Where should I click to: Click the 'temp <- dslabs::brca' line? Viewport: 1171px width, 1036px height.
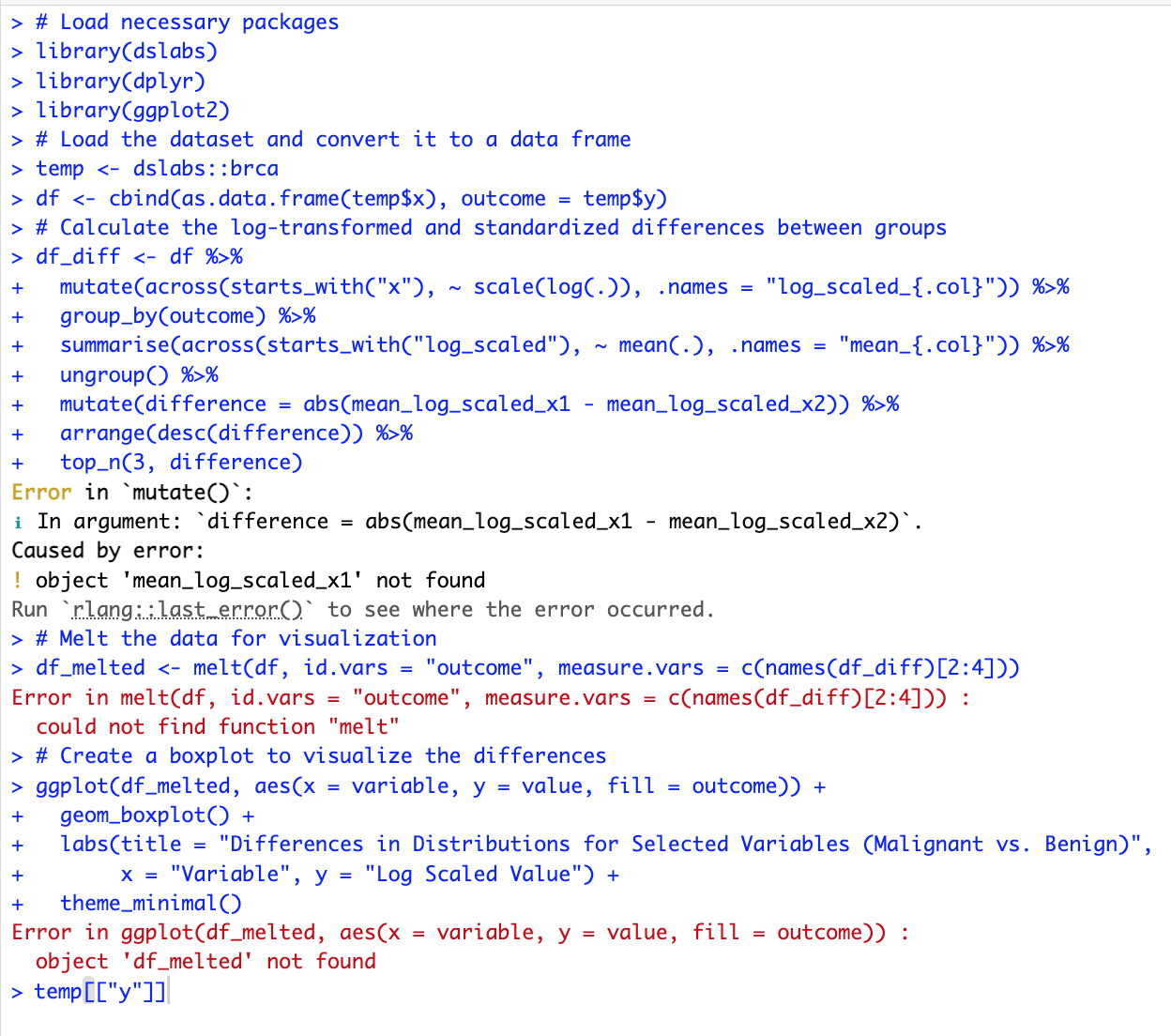tap(157, 168)
